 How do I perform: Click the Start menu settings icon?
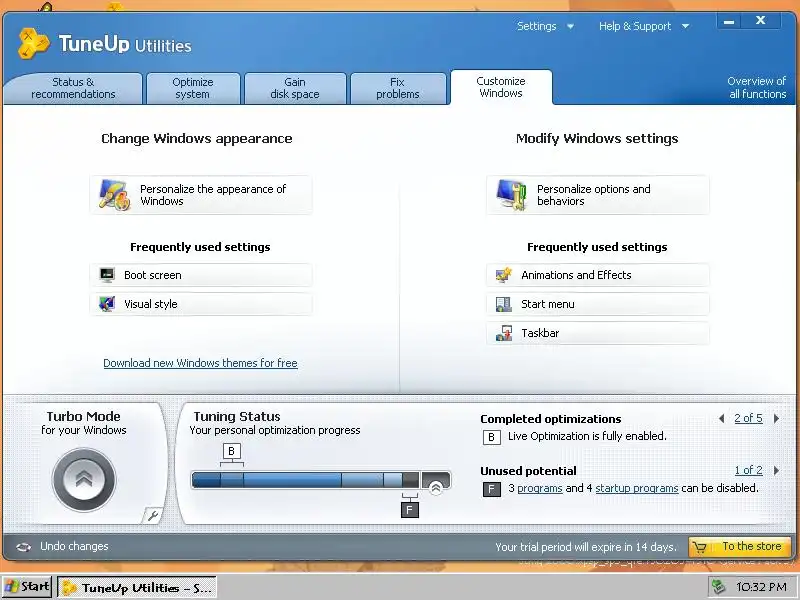pyautogui.click(x=504, y=304)
